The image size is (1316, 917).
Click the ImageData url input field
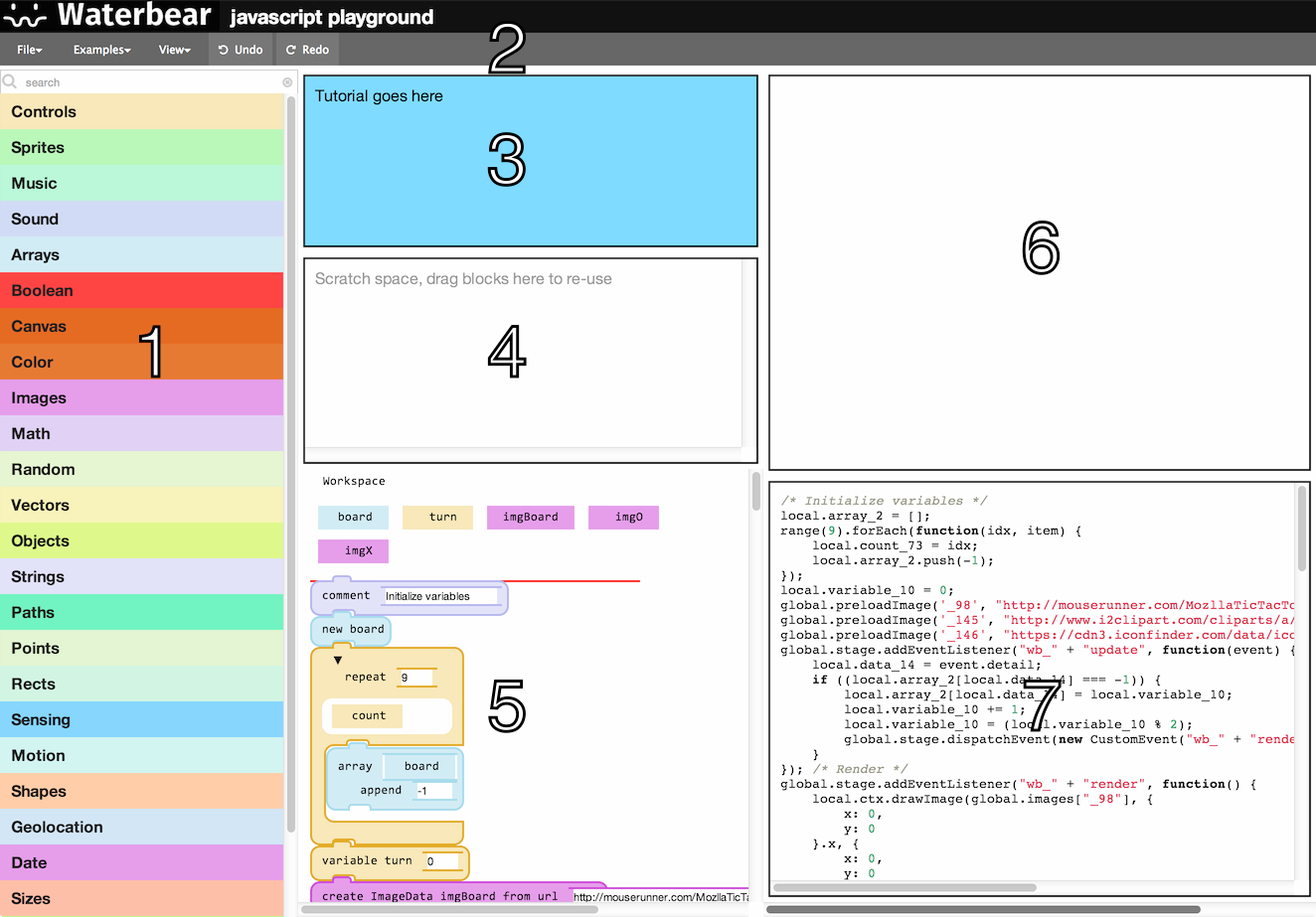click(x=660, y=896)
